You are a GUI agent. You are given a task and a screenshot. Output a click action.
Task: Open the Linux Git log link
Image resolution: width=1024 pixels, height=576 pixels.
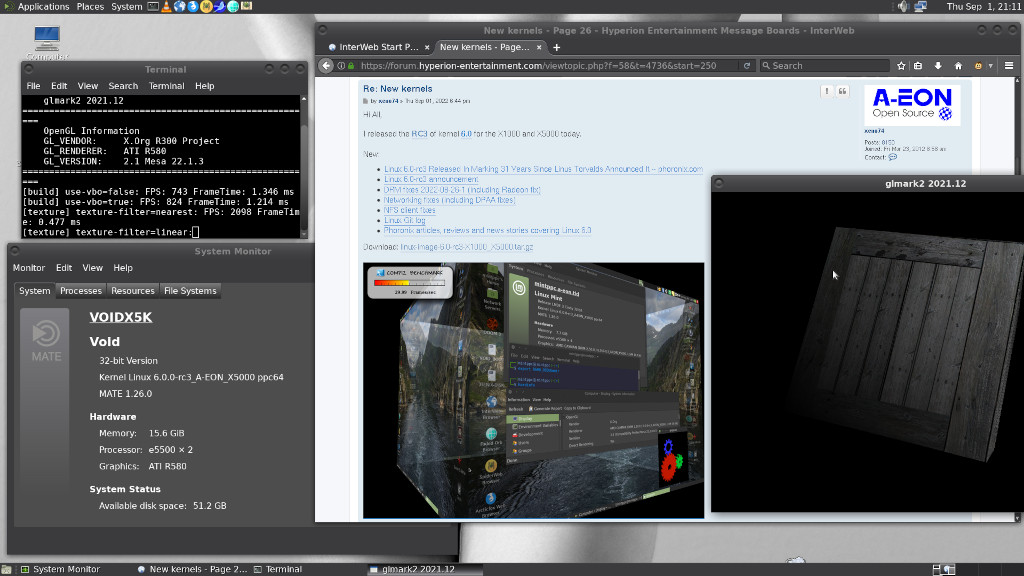point(404,220)
